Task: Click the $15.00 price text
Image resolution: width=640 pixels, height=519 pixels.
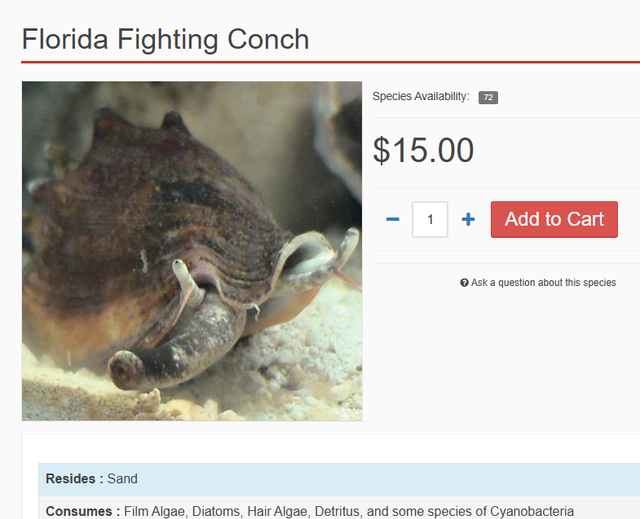Action: click(423, 150)
